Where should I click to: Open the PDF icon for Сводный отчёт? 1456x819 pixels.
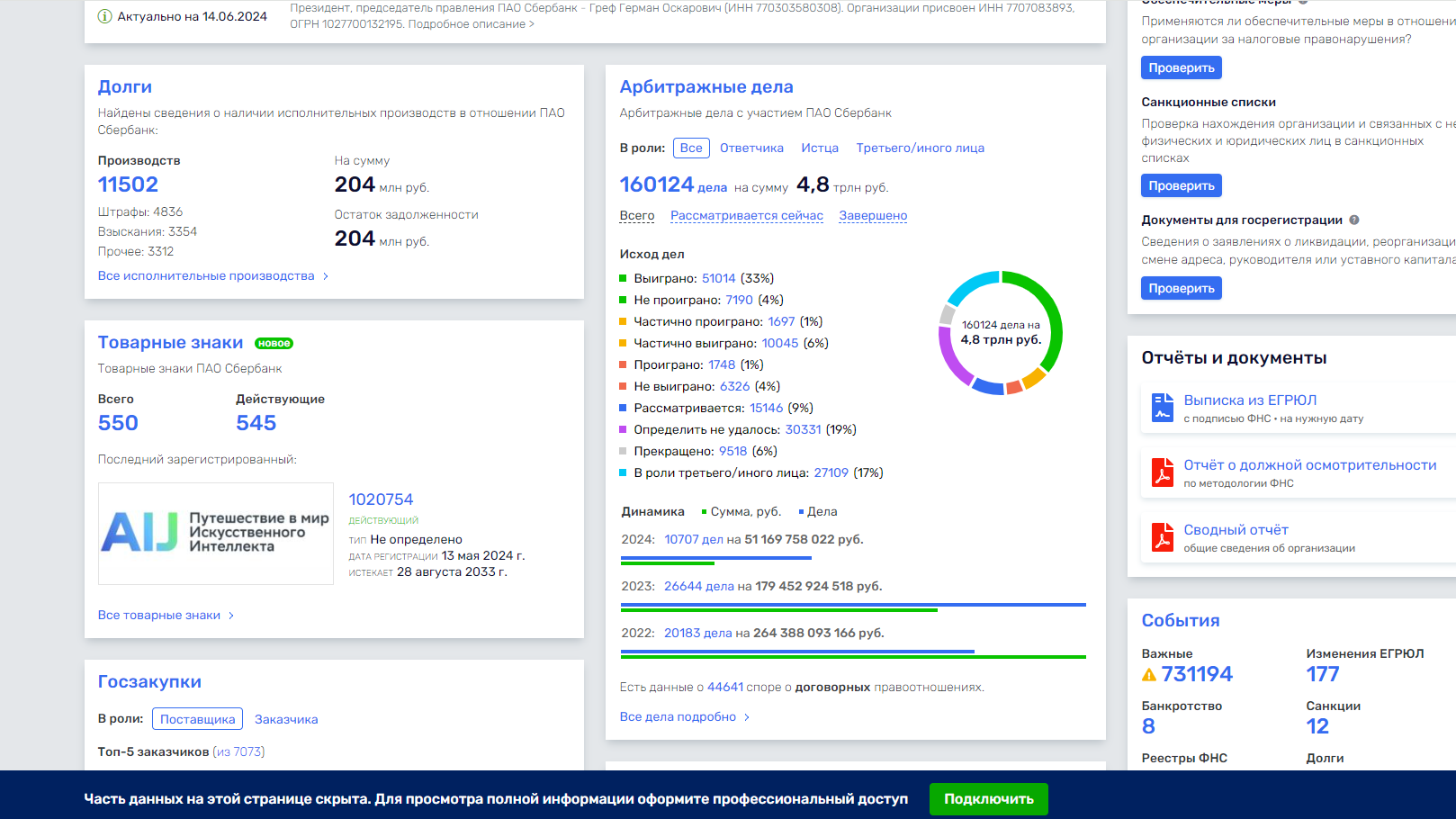coord(1163,537)
